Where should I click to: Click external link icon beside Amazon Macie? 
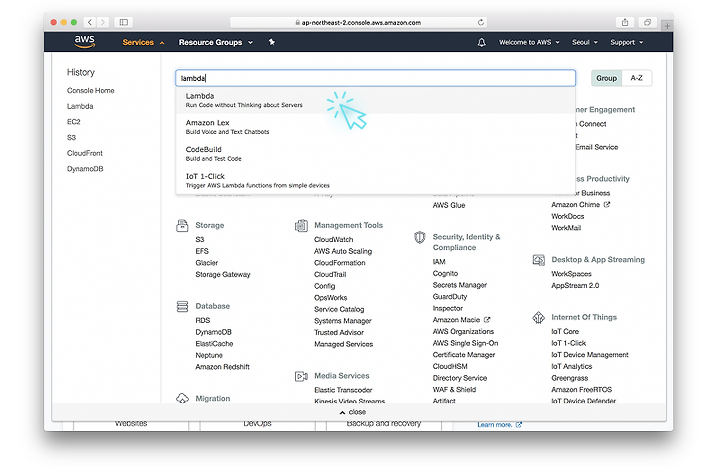pos(487,320)
